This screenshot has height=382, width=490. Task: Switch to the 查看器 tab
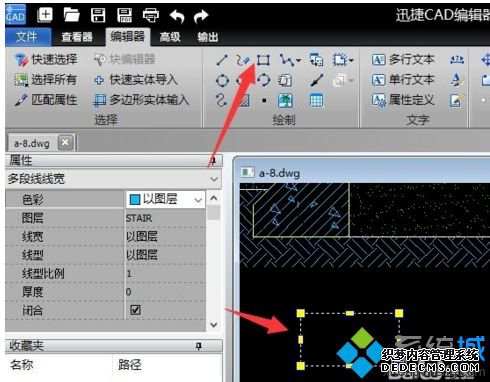pyautogui.click(x=77, y=37)
